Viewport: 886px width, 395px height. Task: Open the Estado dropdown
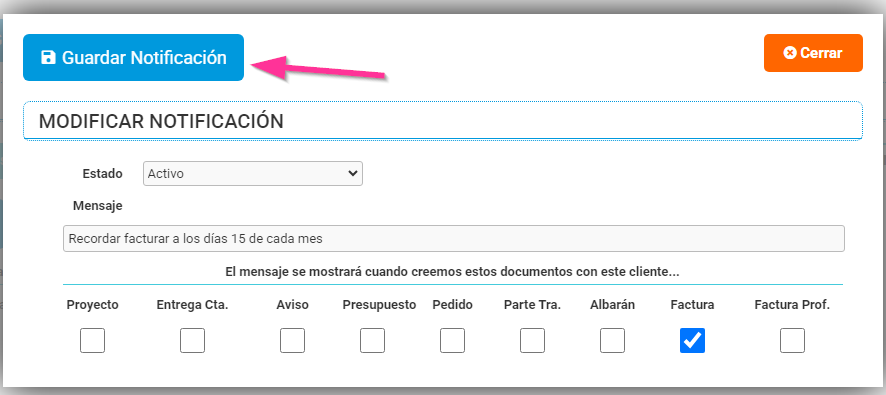coord(253,174)
